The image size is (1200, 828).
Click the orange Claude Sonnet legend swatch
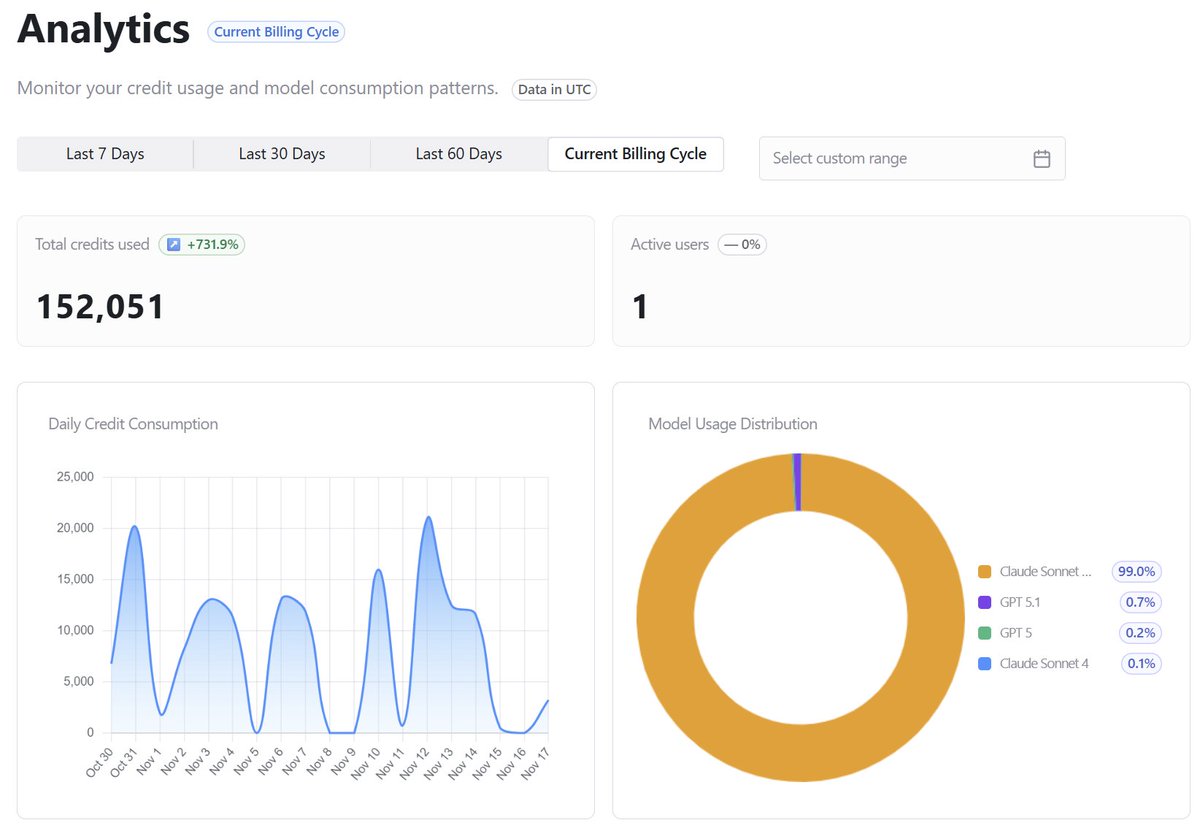click(984, 572)
